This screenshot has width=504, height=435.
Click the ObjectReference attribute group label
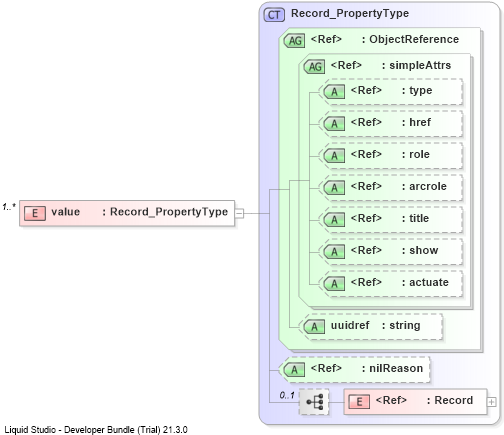click(410, 39)
